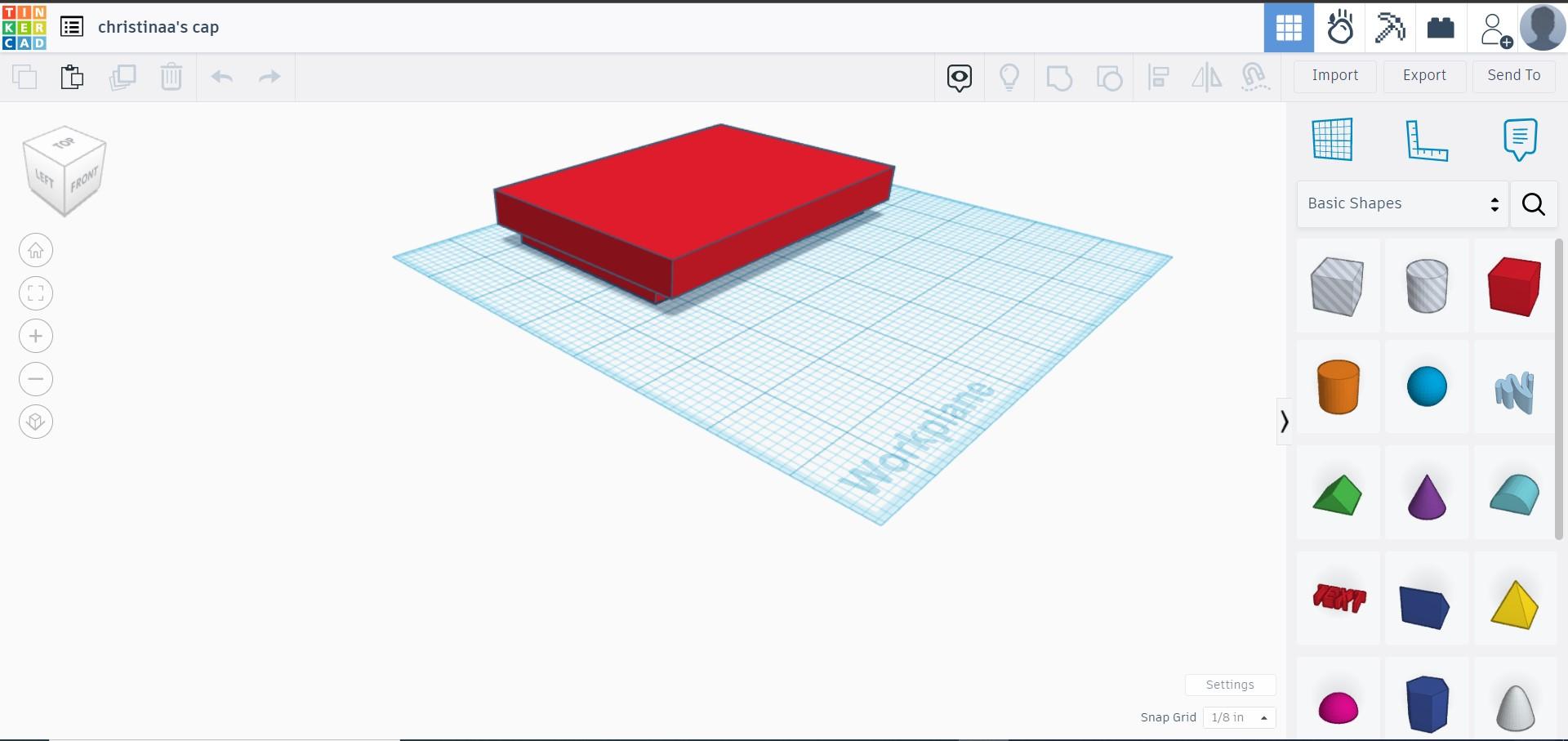This screenshot has width=1568, height=741.
Task: Switch to 3D design grid view
Action: tap(1289, 27)
